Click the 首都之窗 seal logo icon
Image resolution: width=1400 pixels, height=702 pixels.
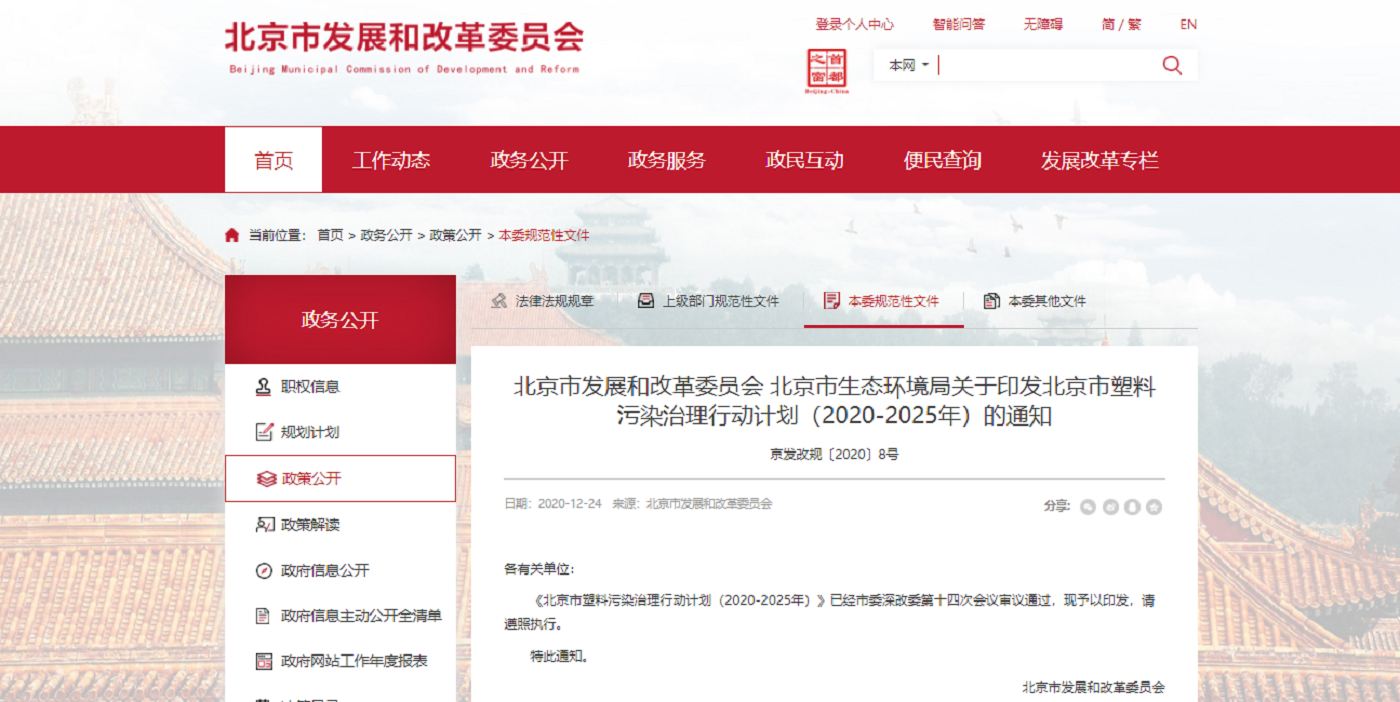(829, 68)
